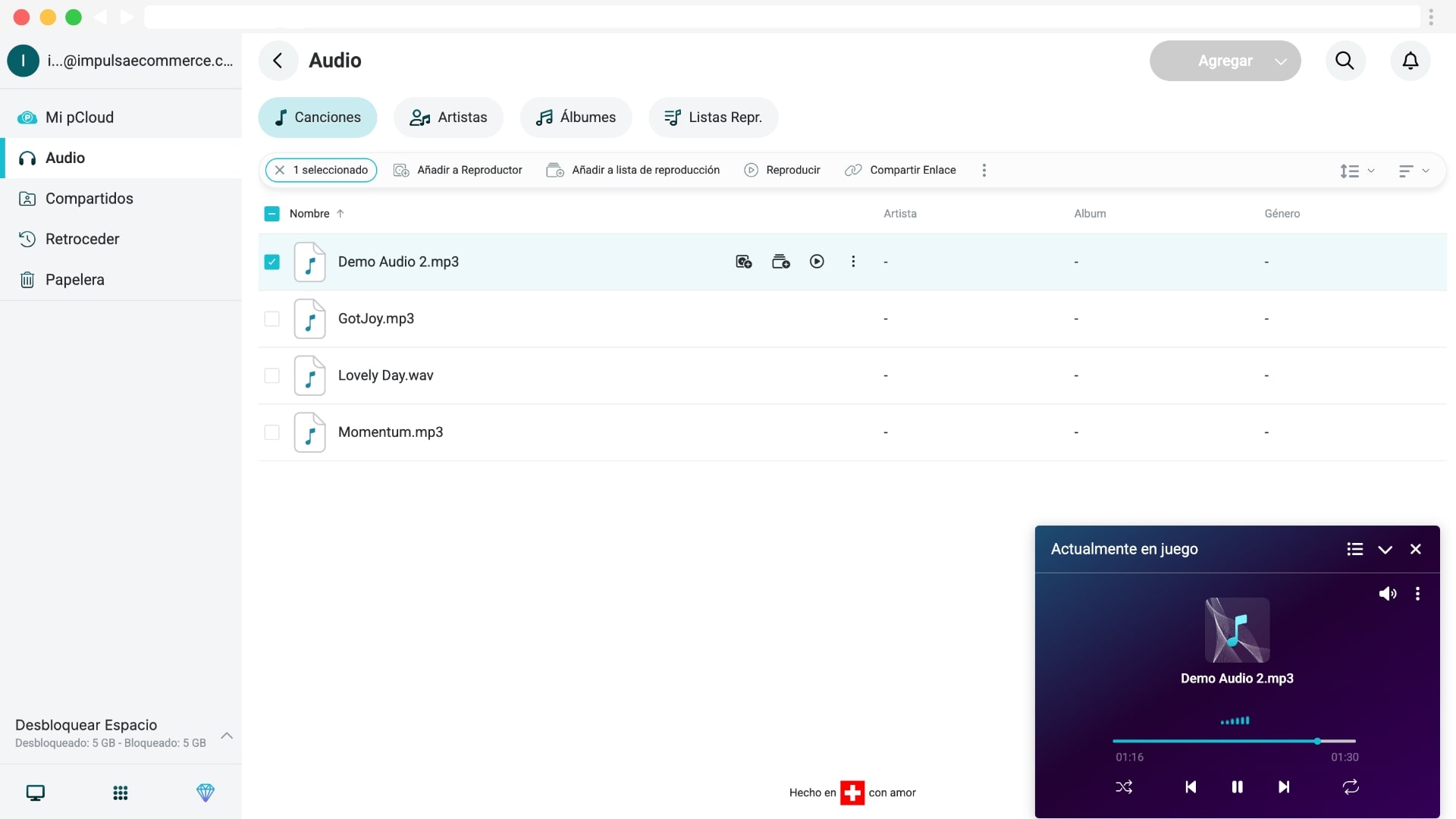Open the Agregar dropdown button
1456x819 pixels.
click(x=1225, y=61)
